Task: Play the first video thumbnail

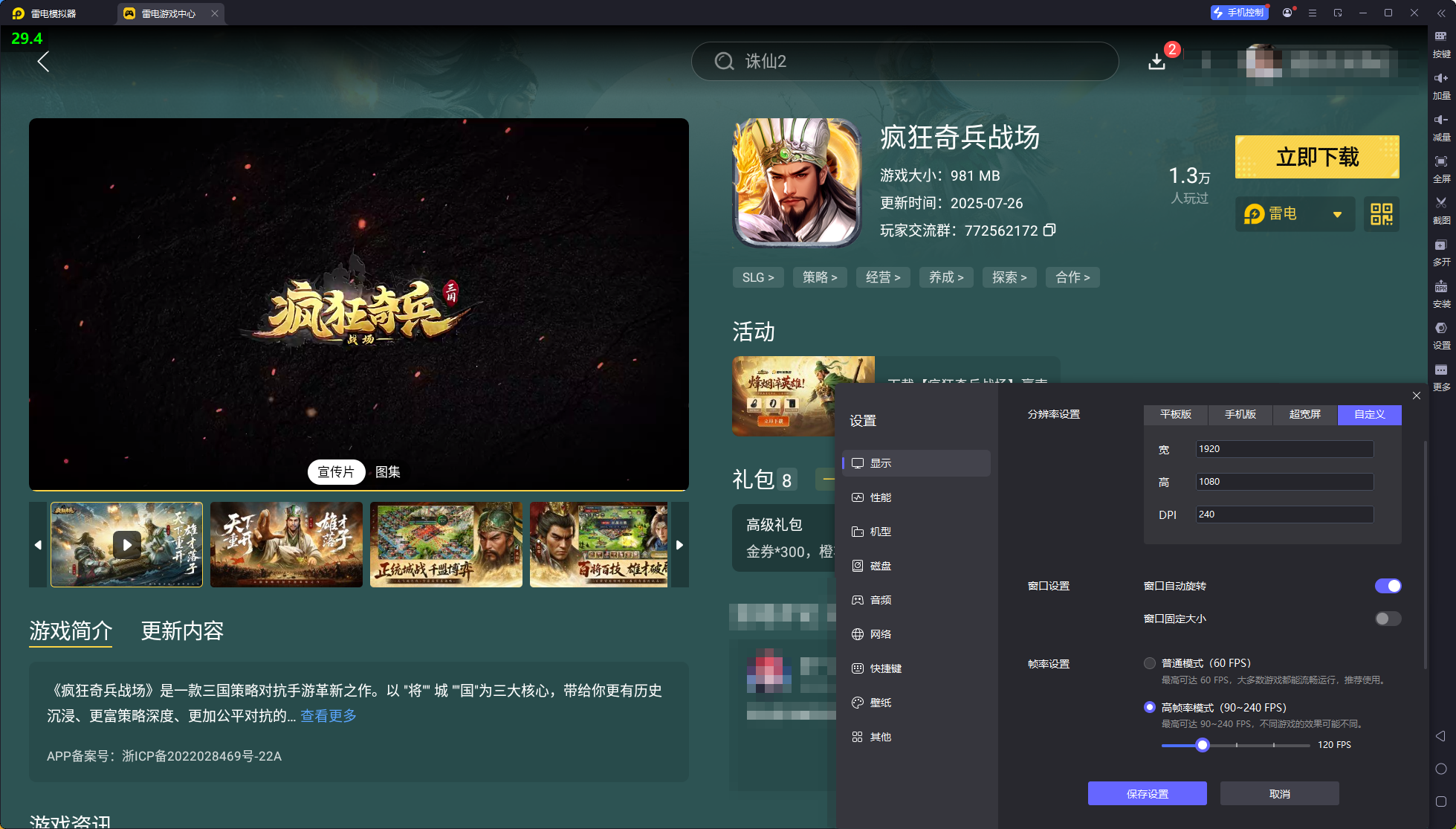Action: click(126, 544)
